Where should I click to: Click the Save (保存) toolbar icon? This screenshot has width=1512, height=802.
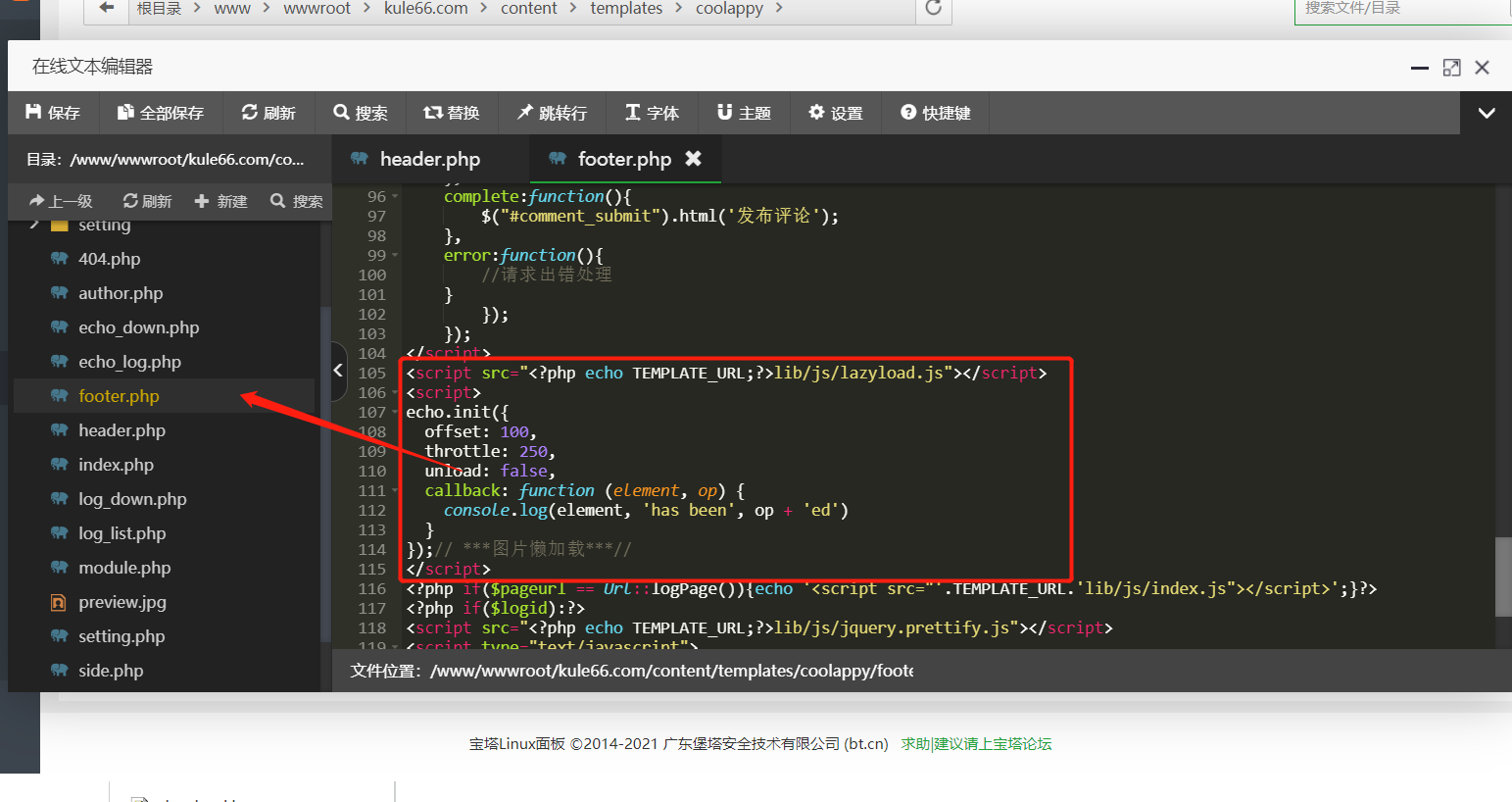tap(53, 113)
